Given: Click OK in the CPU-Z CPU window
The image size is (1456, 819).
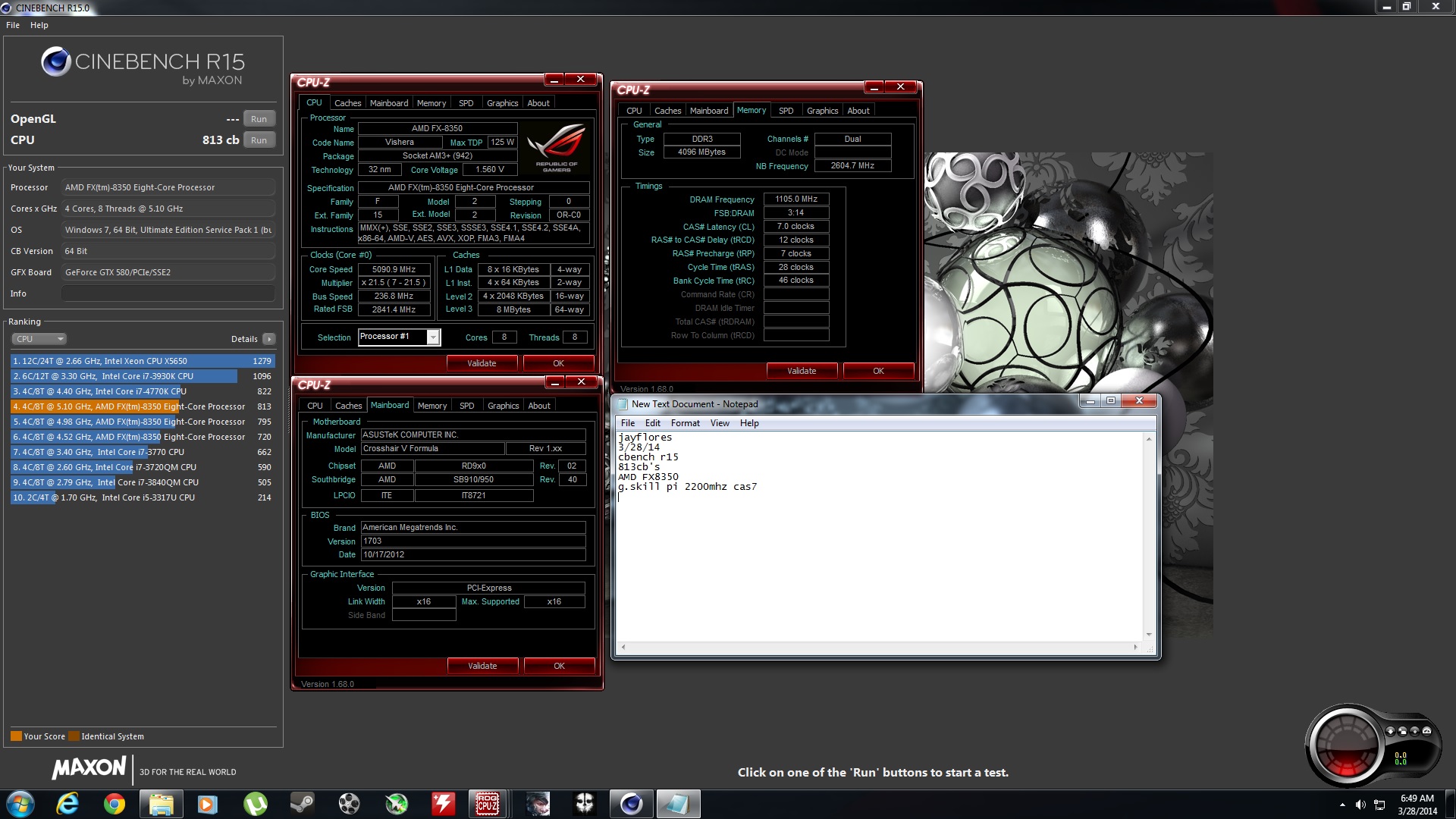Looking at the screenshot, I should (x=558, y=363).
